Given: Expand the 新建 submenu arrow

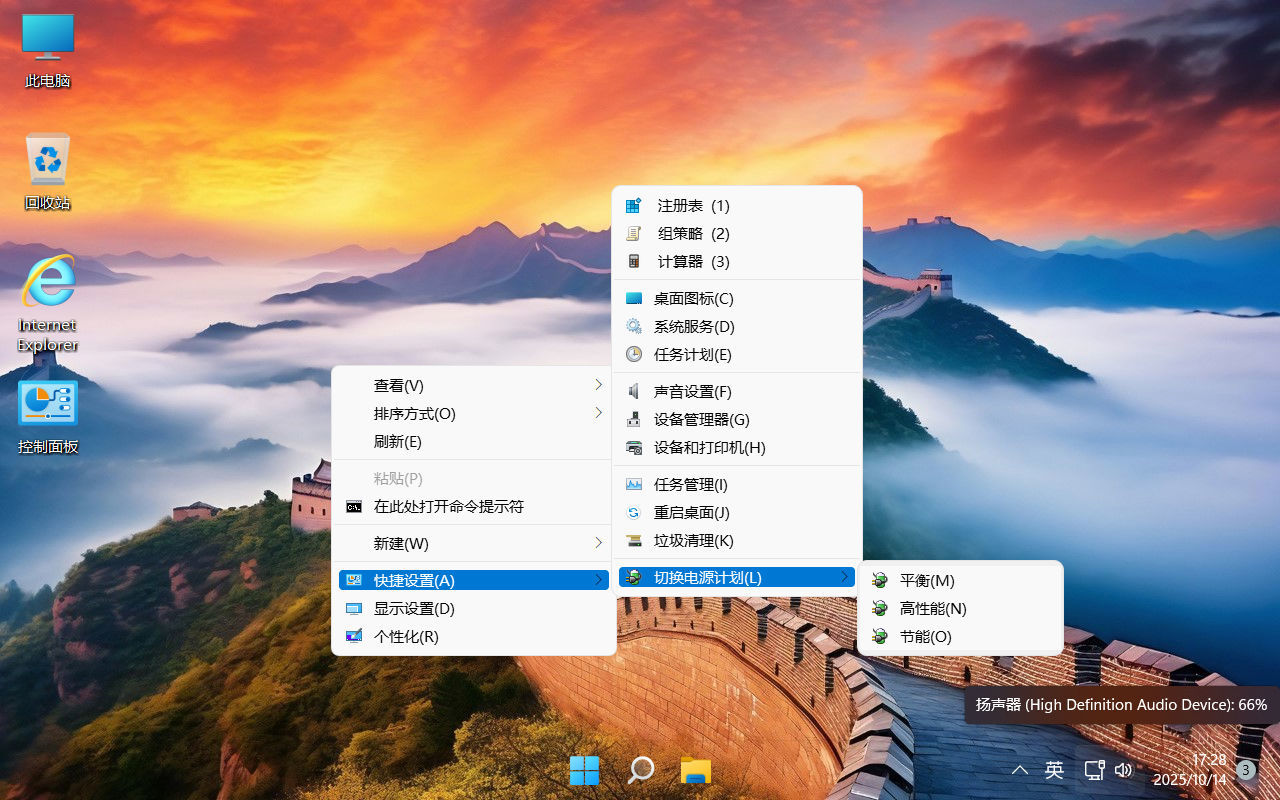Looking at the screenshot, I should [598, 543].
